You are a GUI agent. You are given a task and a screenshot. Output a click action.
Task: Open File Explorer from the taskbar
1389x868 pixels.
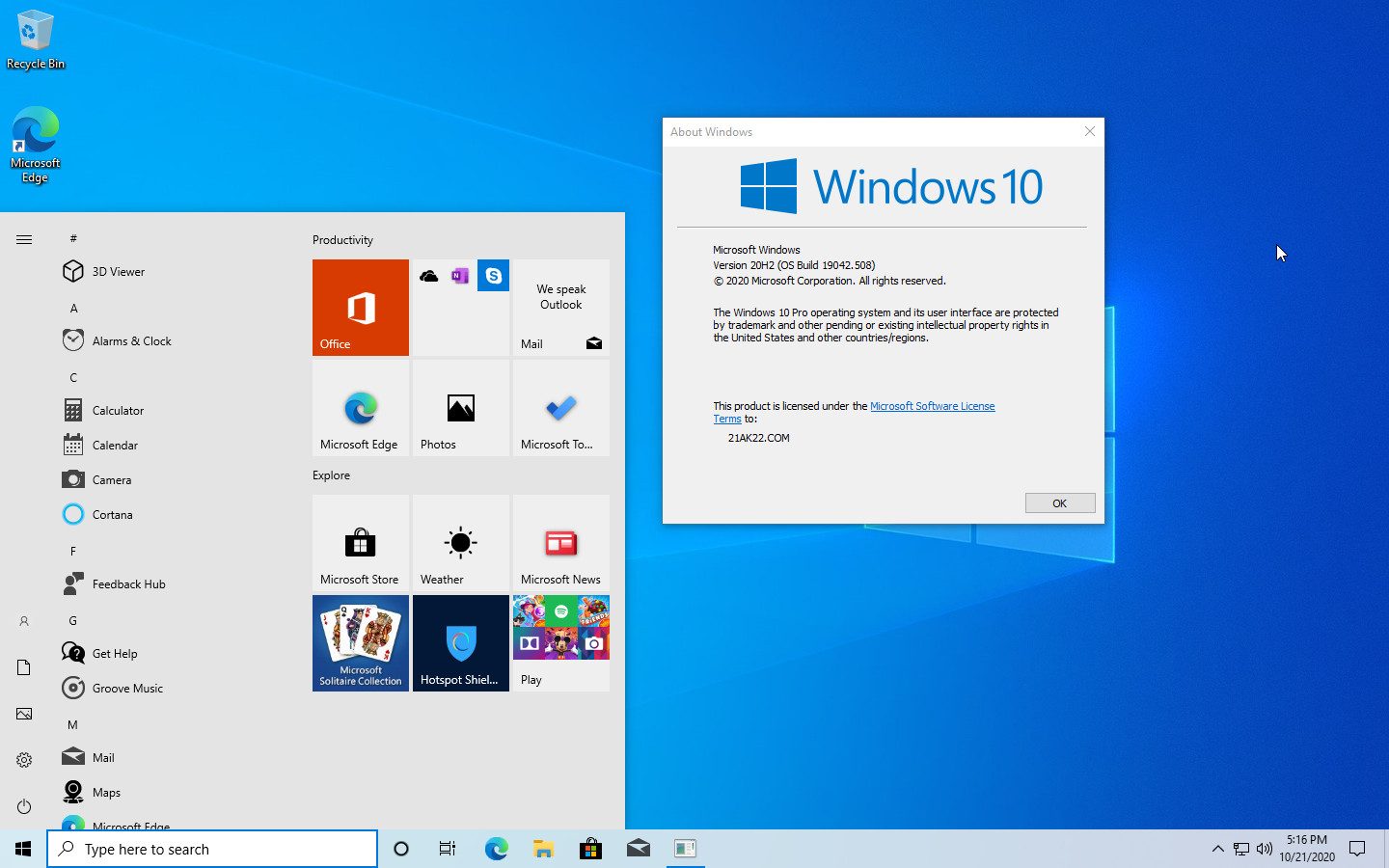click(x=543, y=849)
